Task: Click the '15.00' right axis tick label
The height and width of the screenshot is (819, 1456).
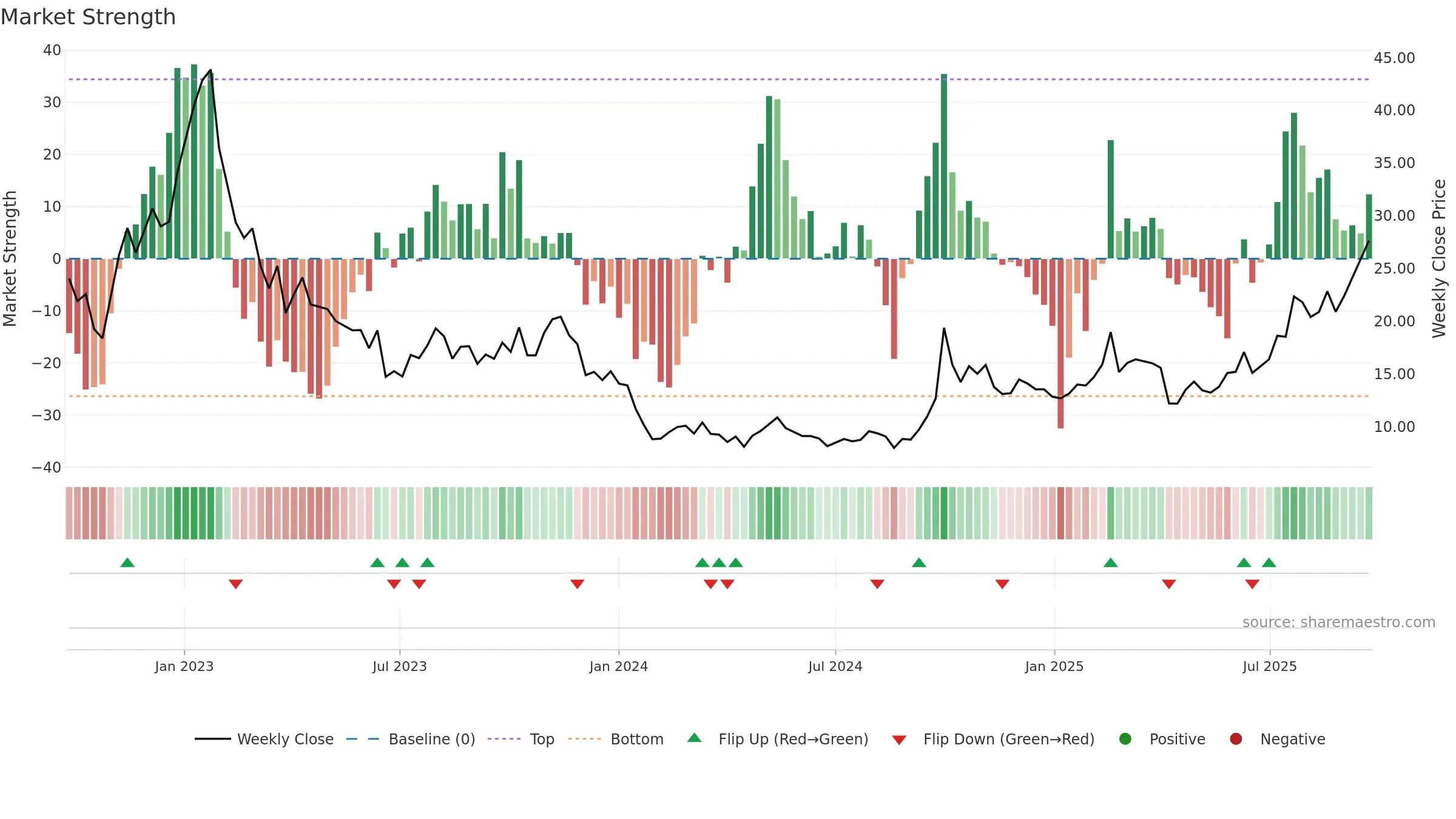Action: 1394,374
